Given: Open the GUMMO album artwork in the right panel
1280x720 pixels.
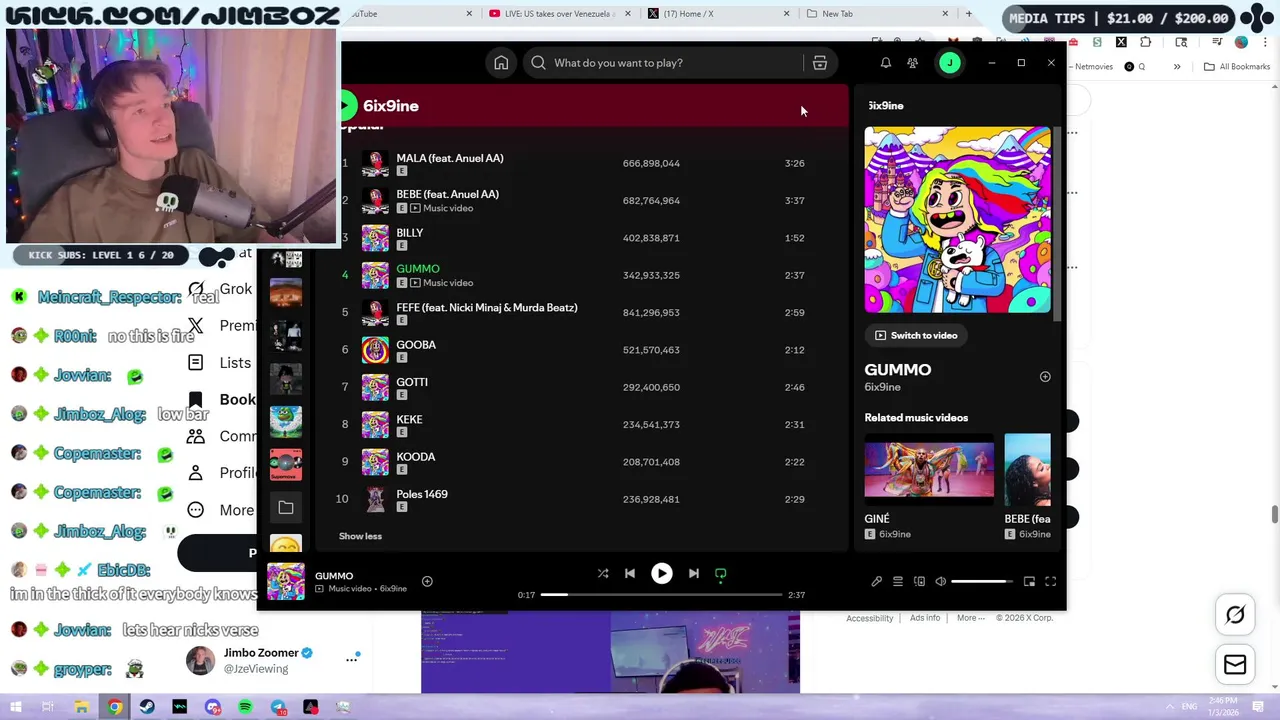Looking at the screenshot, I should coord(958,220).
